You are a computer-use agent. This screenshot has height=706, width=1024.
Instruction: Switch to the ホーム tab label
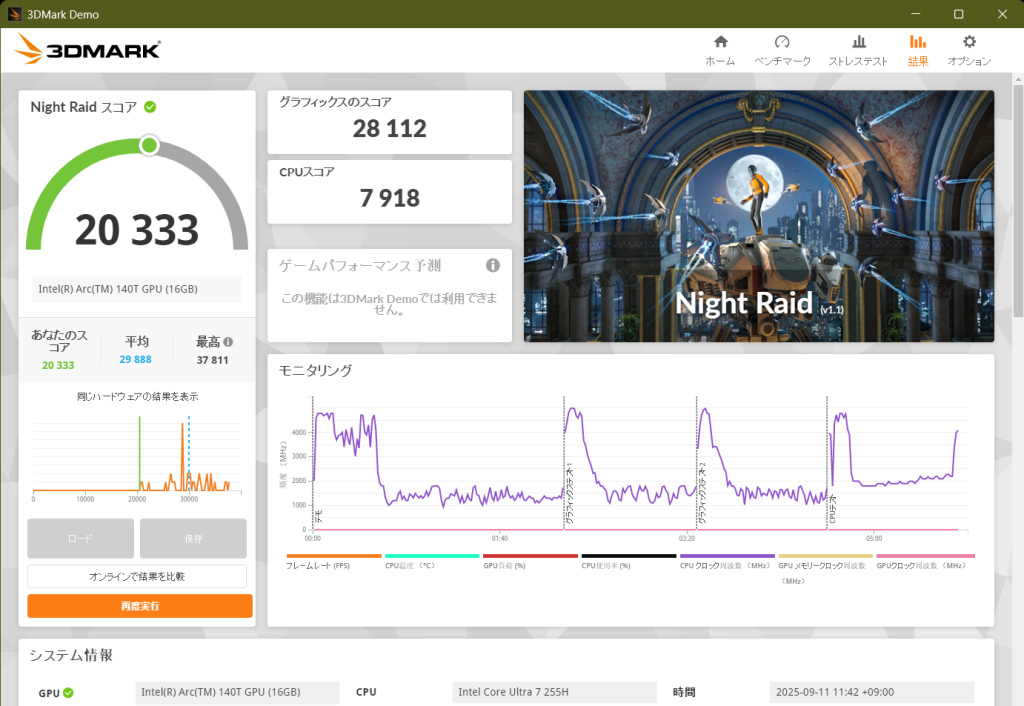720,61
